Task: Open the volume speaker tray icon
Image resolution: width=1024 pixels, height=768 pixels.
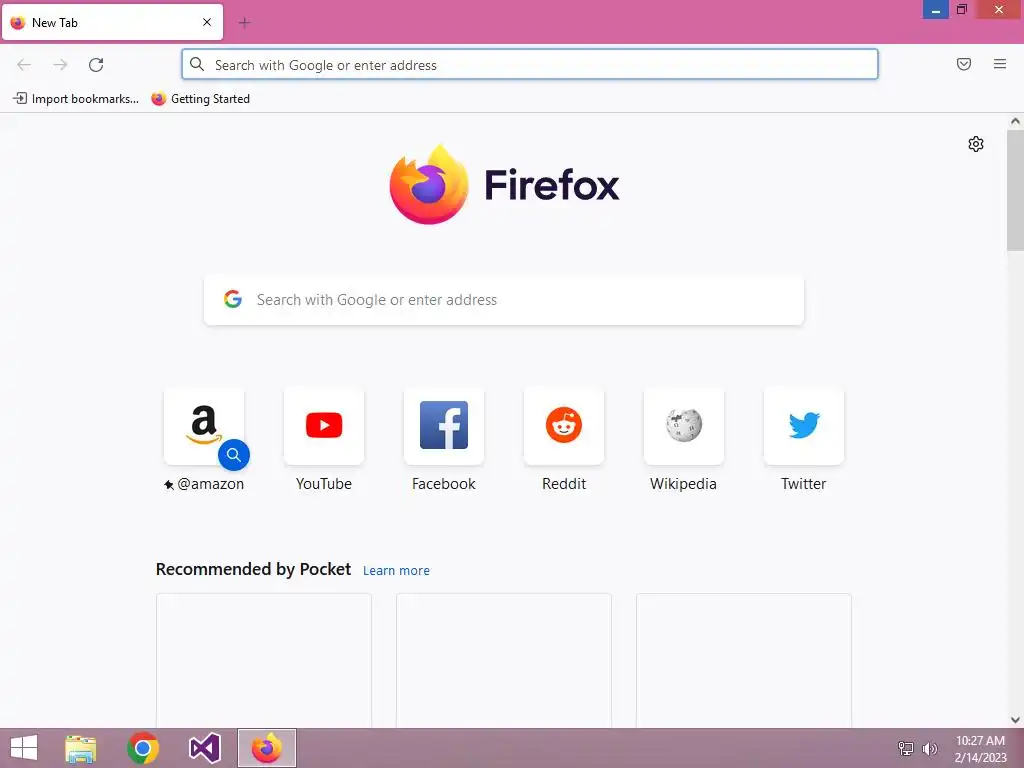Action: click(x=929, y=748)
